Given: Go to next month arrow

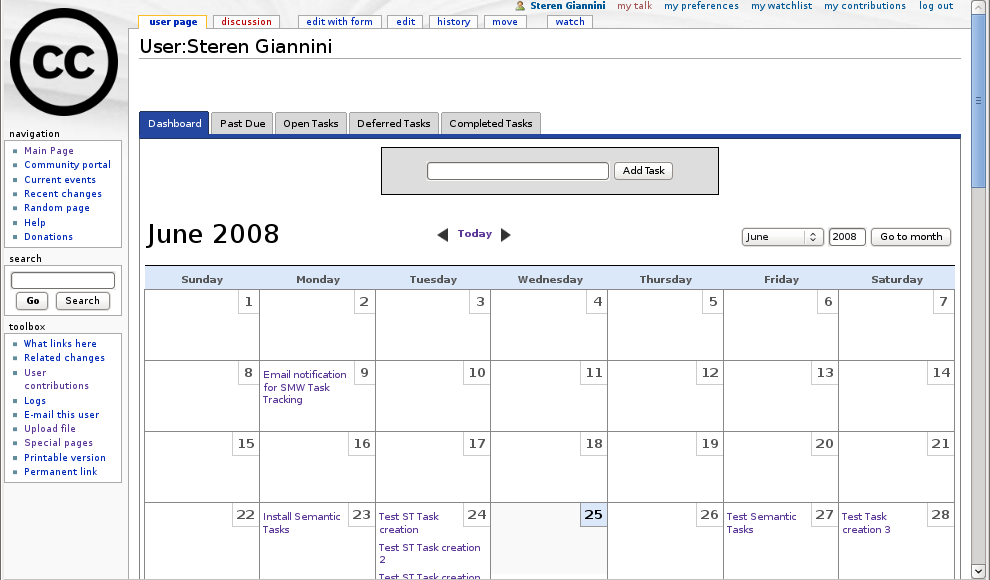Looking at the screenshot, I should click(506, 235).
